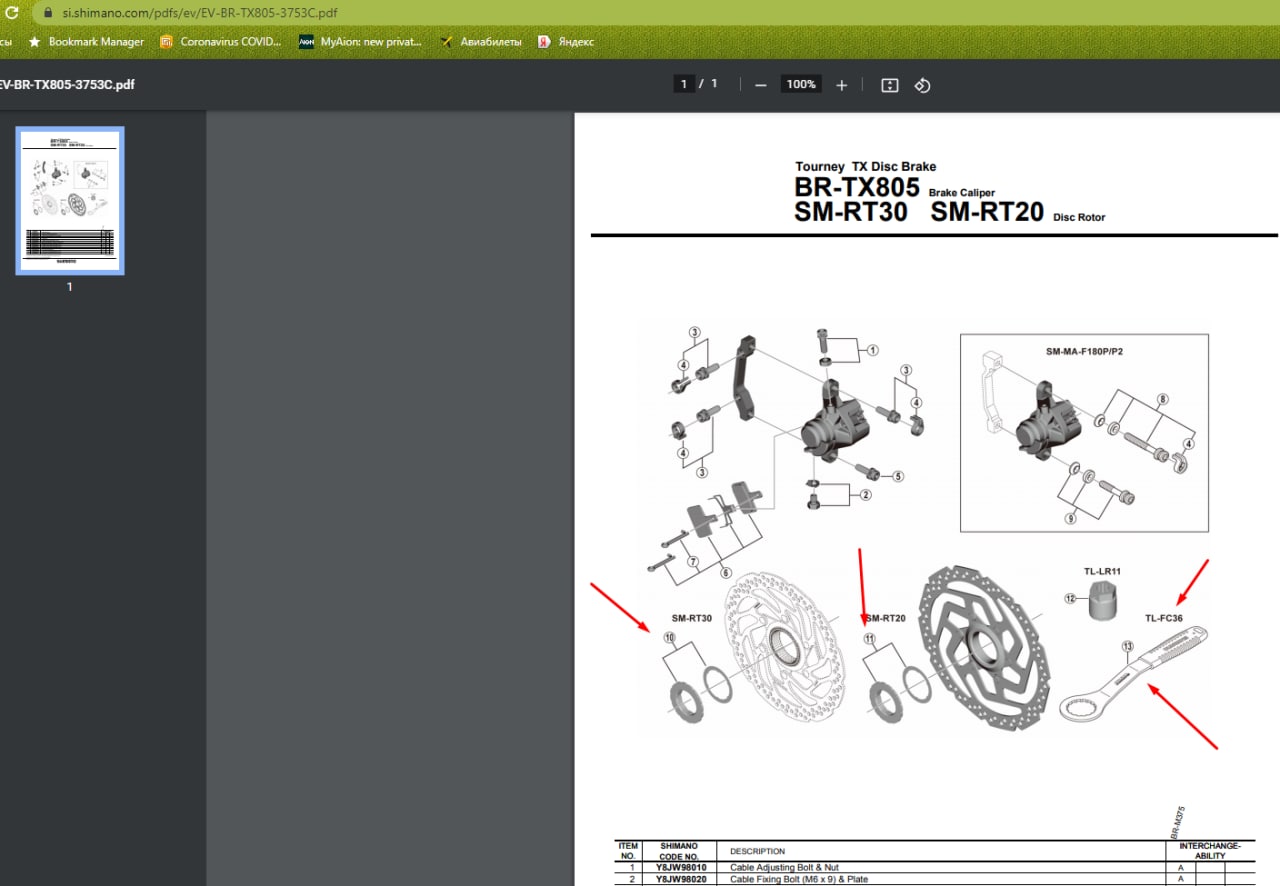Open the Coronavirus COVID bookmark
The width and height of the screenshot is (1280, 886).
(221, 42)
